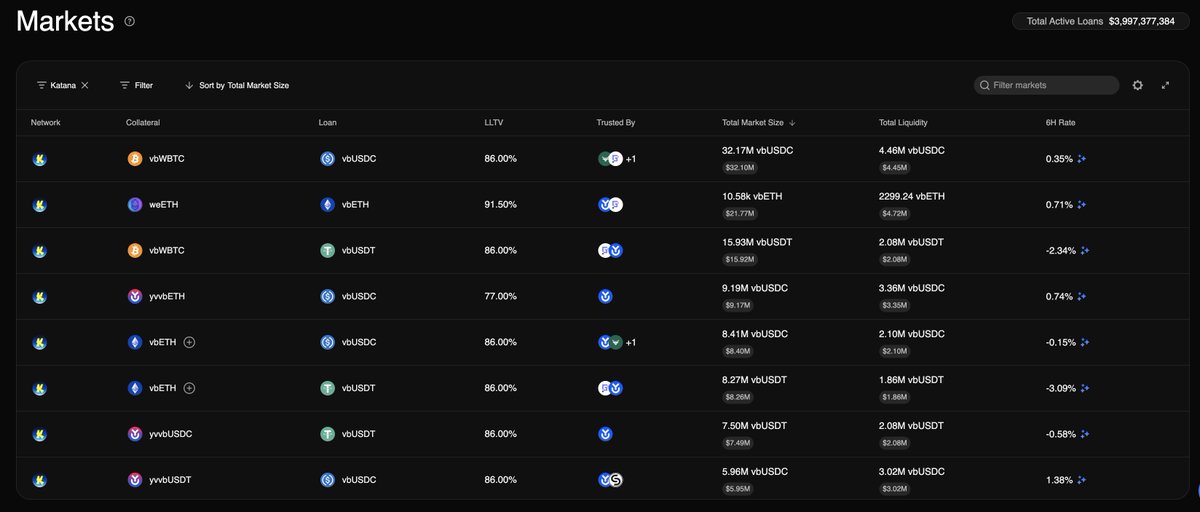Expand extra collateral on vbETH/vbUSDT row

(189, 388)
